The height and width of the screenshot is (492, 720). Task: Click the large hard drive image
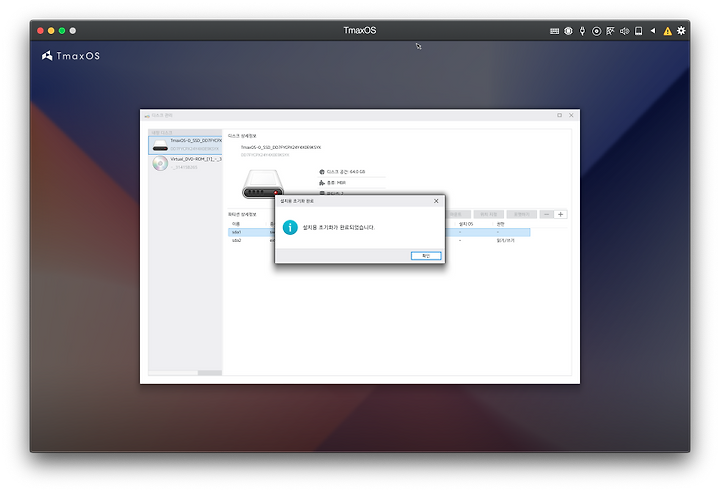pyautogui.click(x=262, y=183)
